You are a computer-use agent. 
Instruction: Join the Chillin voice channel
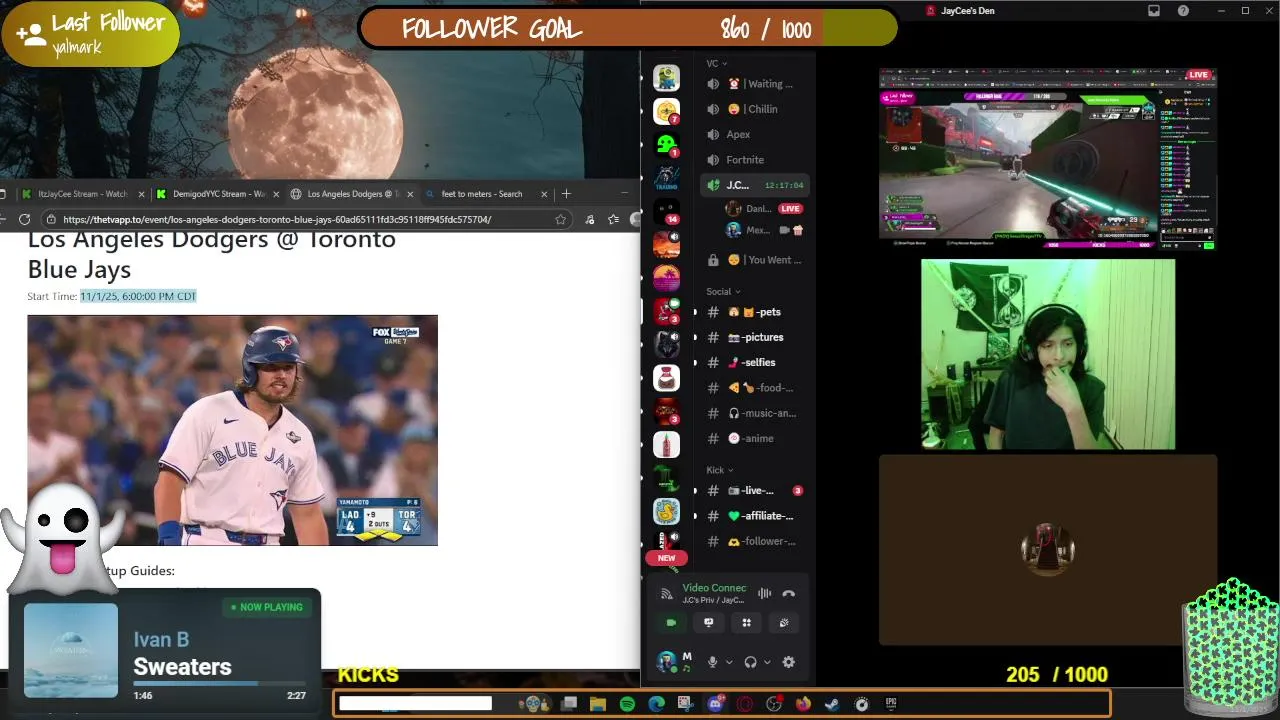point(757,109)
